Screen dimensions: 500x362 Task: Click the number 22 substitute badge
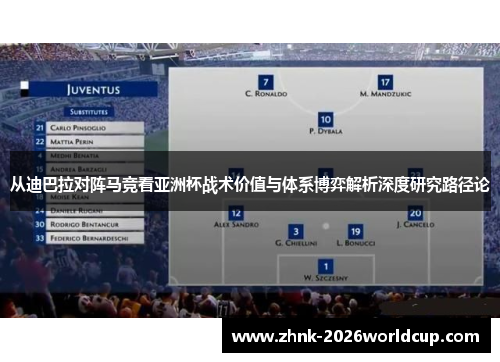tap(40, 142)
